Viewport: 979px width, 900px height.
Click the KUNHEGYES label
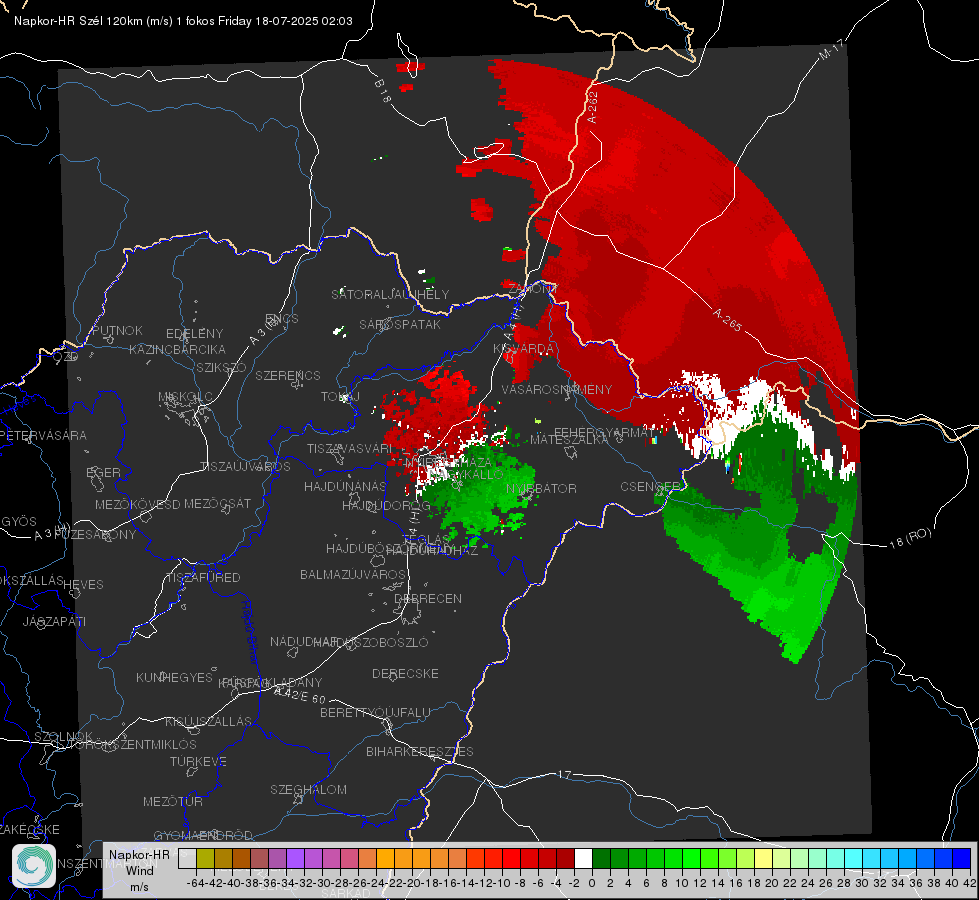pos(174,678)
